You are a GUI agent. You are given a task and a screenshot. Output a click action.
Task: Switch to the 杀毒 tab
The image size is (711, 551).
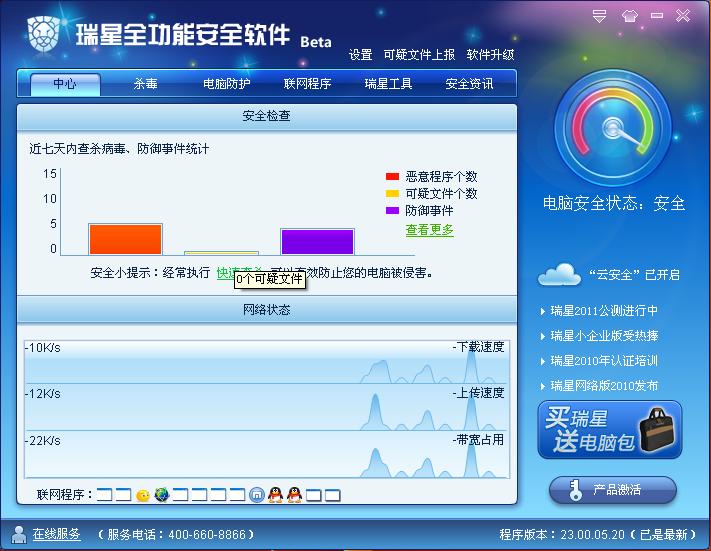146,84
